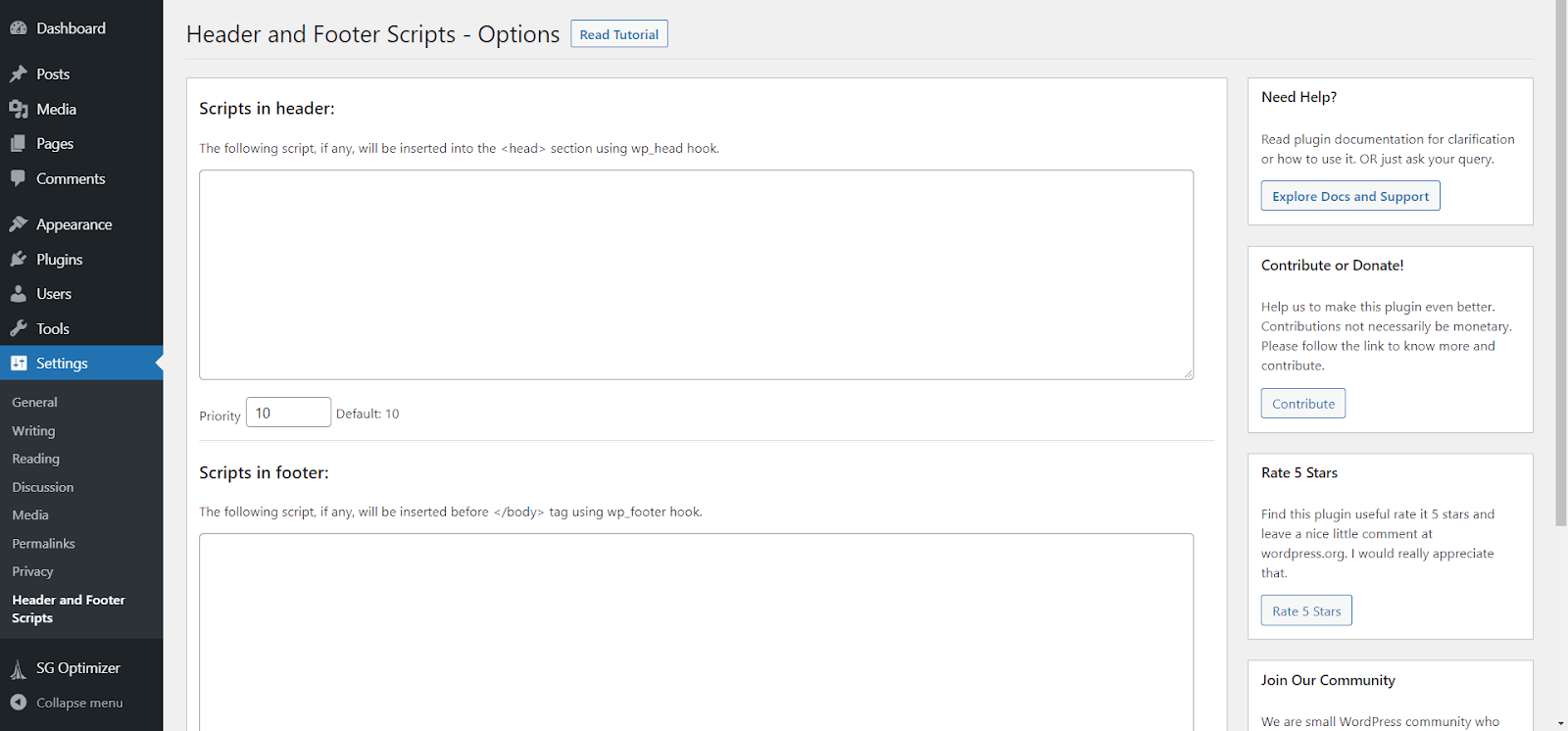Focus the Scripts in header textarea

(x=696, y=275)
